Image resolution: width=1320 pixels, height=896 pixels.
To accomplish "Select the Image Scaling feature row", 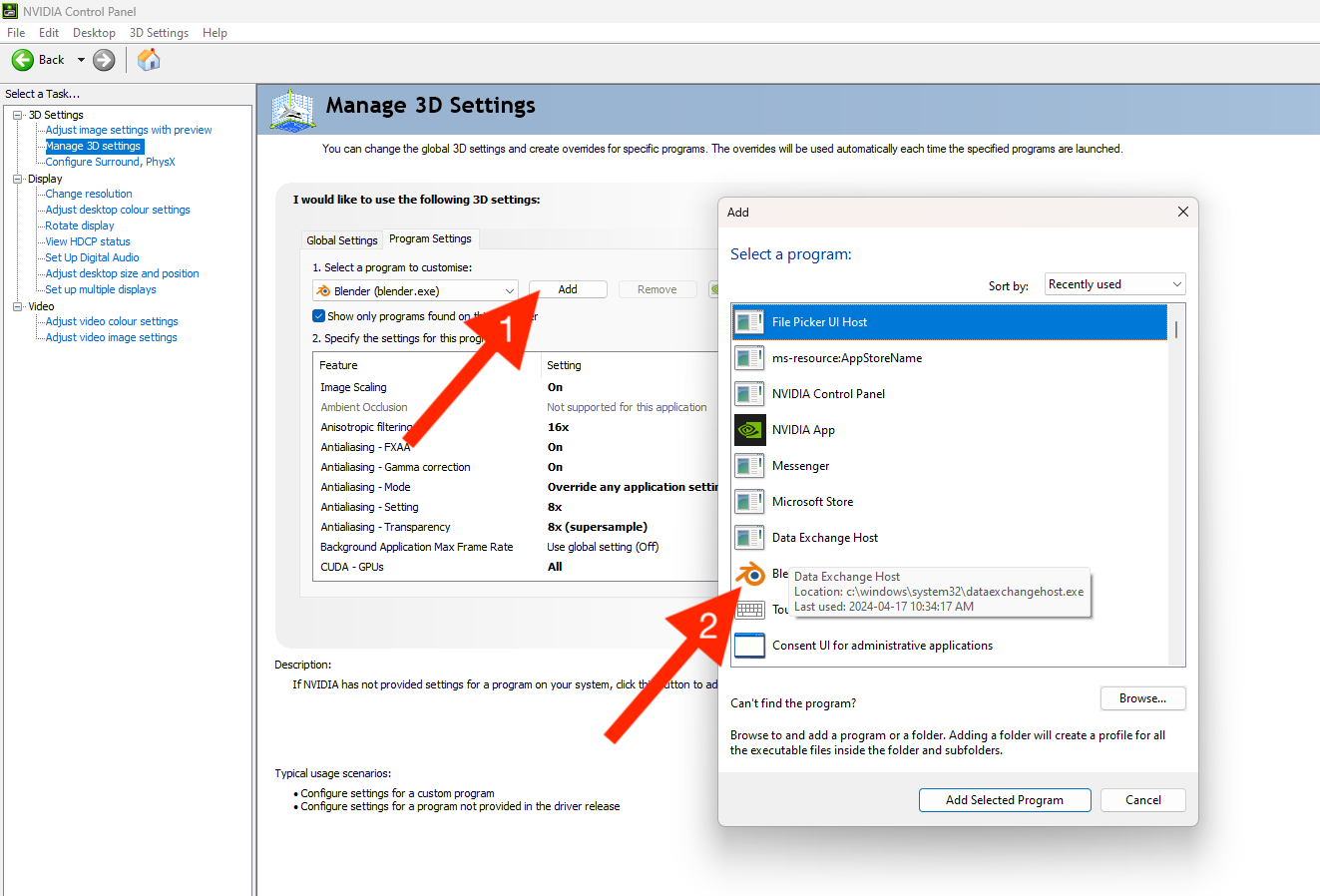I will click(x=516, y=387).
